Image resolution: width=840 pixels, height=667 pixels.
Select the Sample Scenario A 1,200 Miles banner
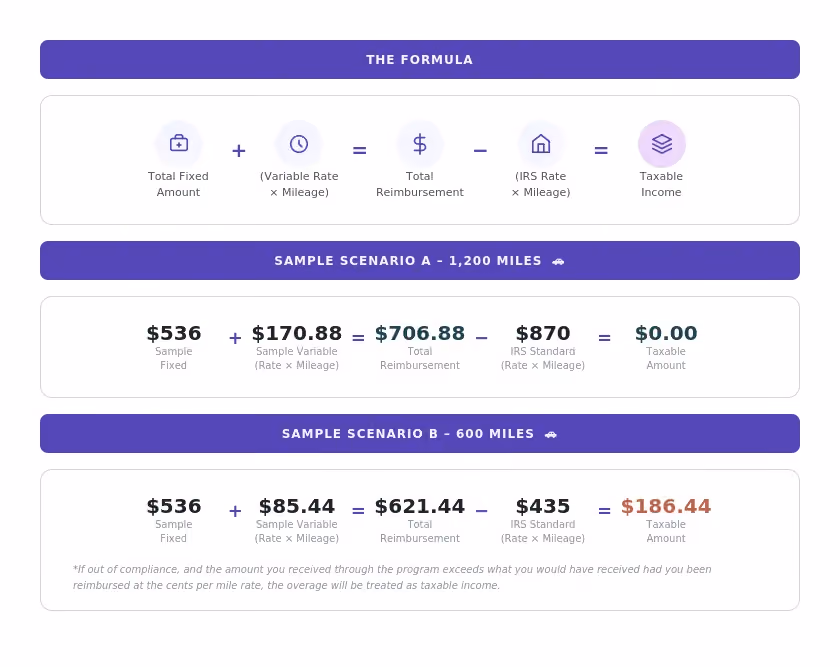point(420,260)
